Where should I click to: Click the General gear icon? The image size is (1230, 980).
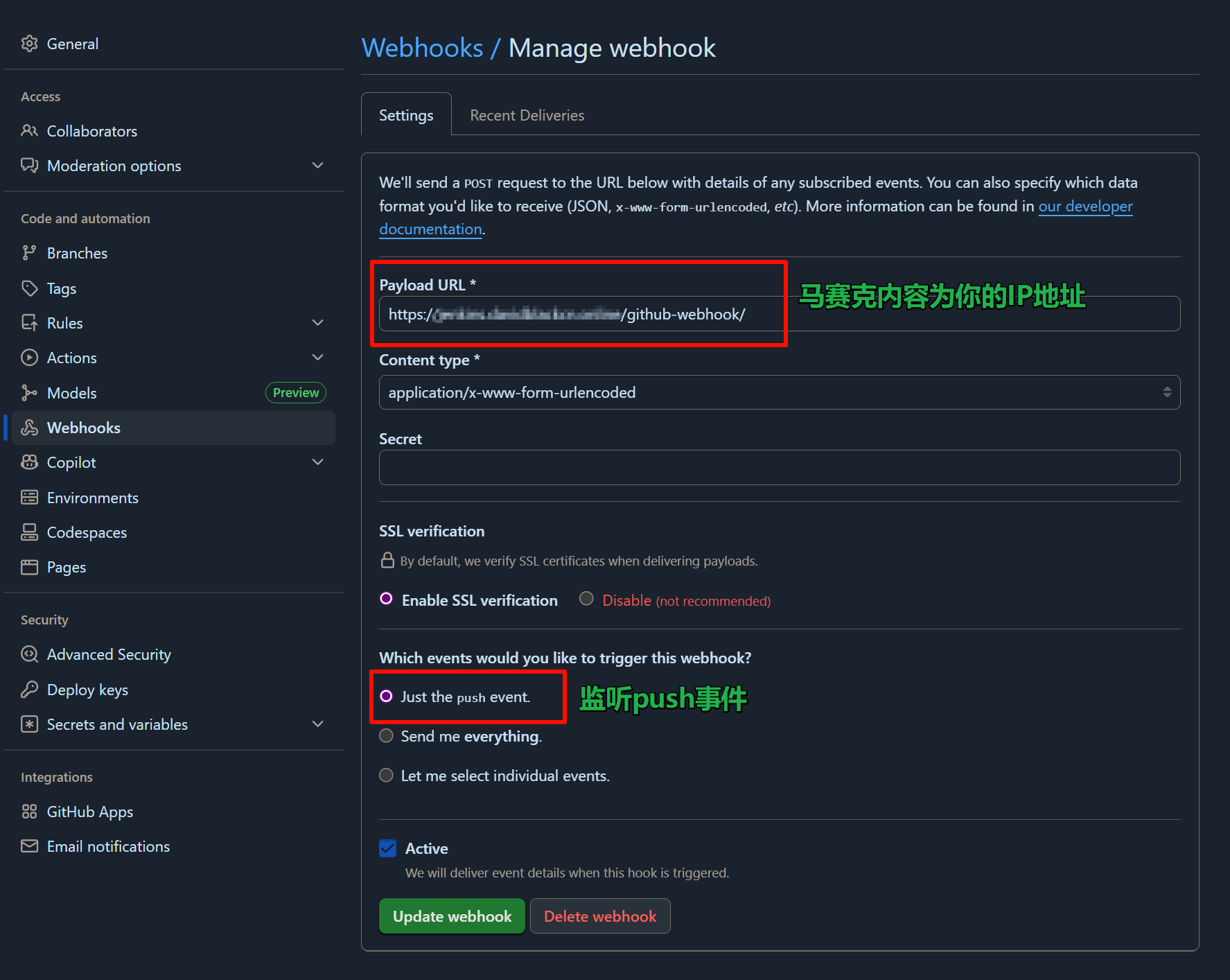(29, 44)
